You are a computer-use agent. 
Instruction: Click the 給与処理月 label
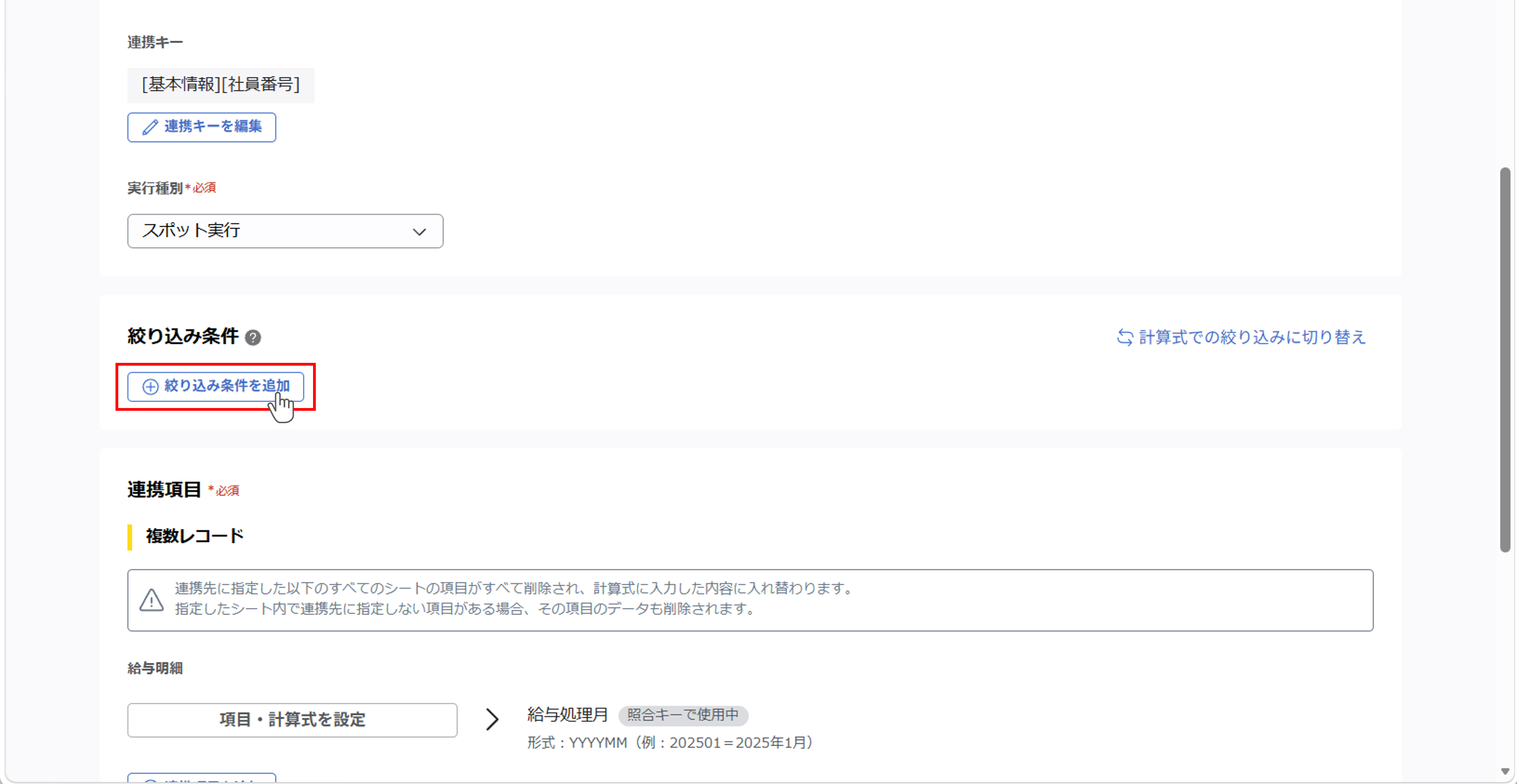point(567,714)
